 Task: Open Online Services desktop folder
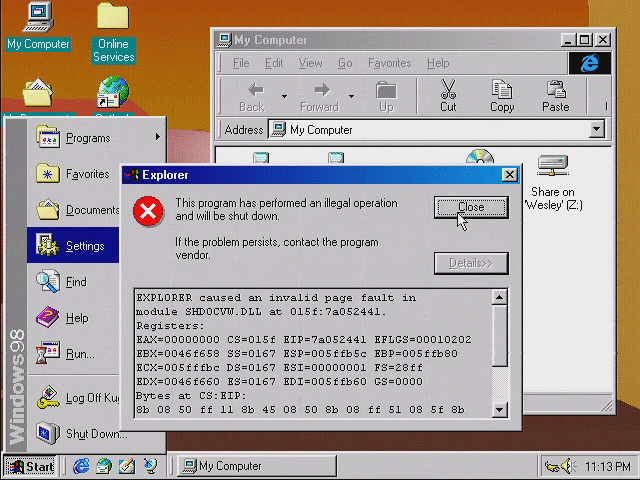[x=113, y=33]
